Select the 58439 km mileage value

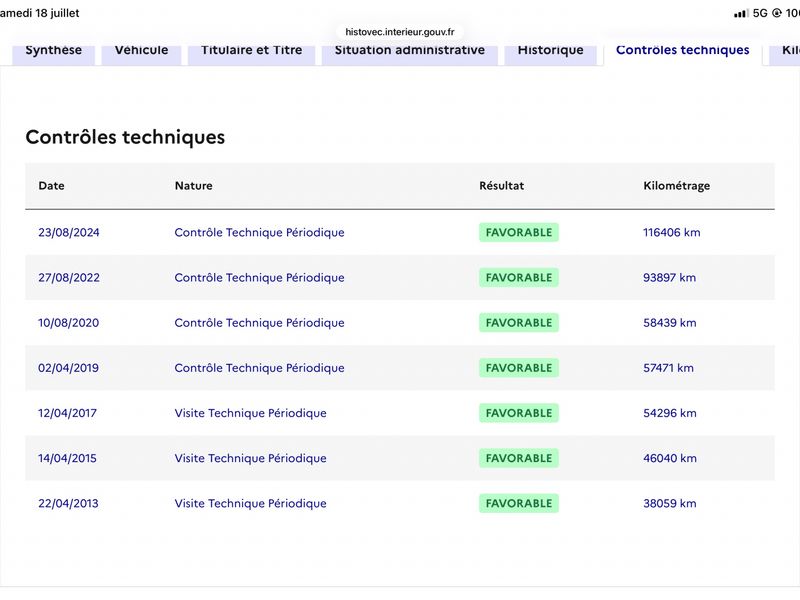[669, 323]
